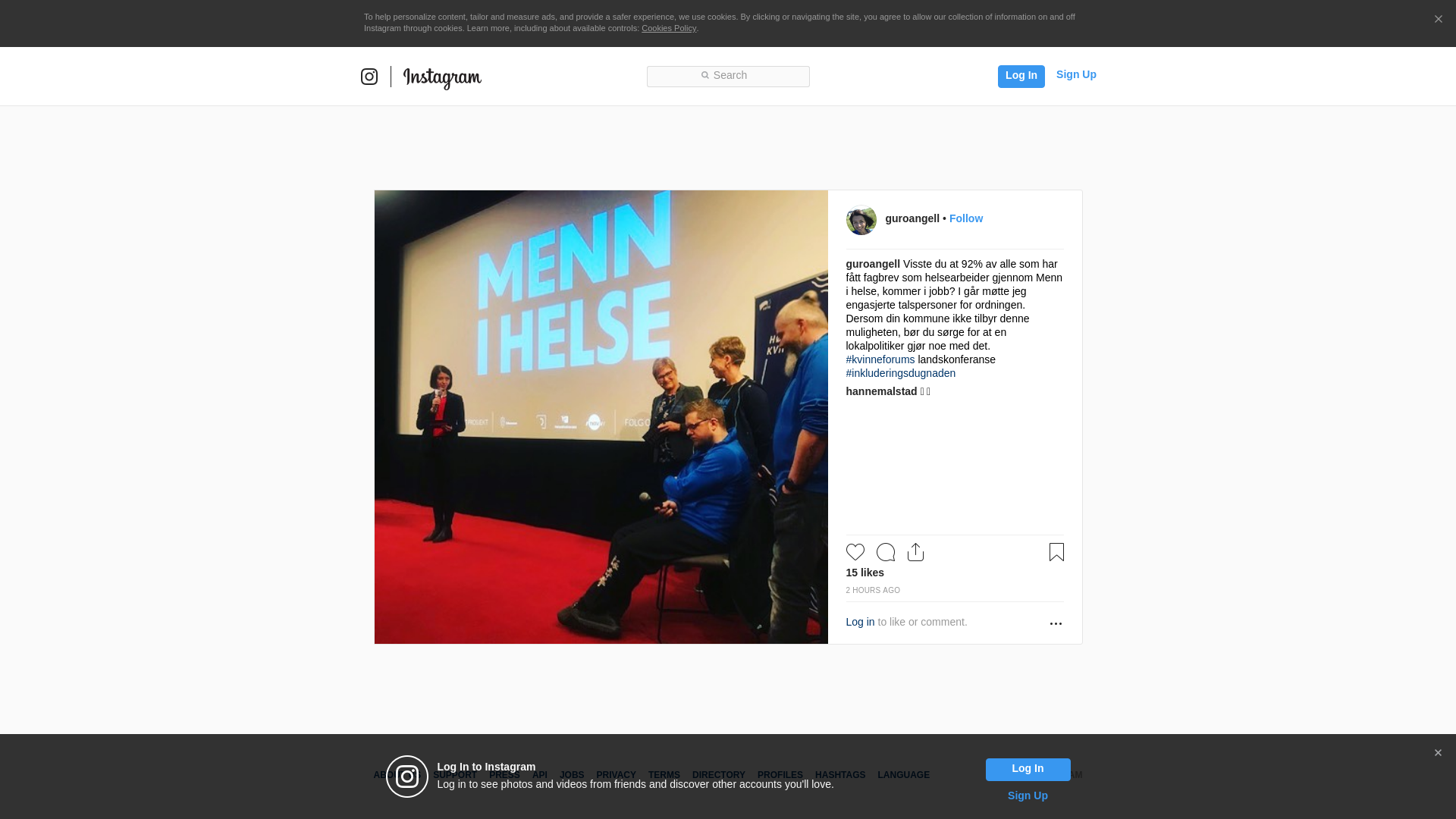Open guroangell's profile picture avatar

[861, 220]
